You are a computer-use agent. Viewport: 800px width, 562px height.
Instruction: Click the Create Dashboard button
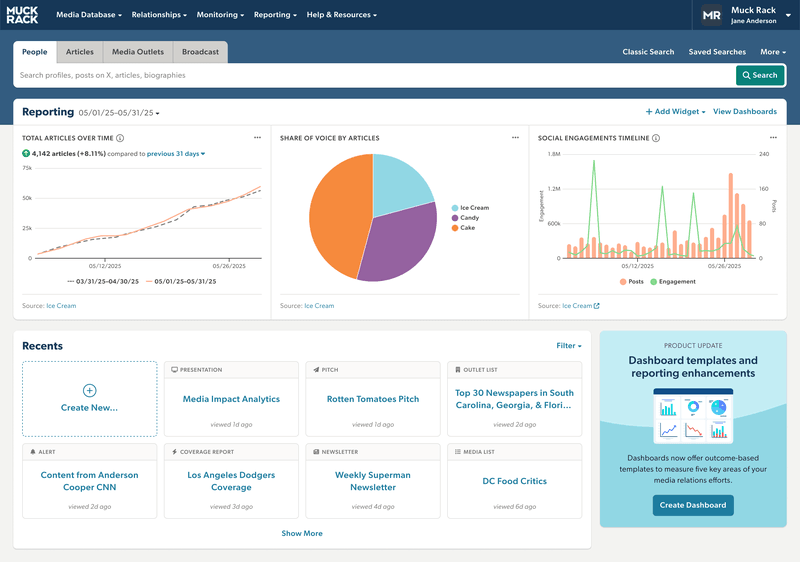(x=693, y=505)
